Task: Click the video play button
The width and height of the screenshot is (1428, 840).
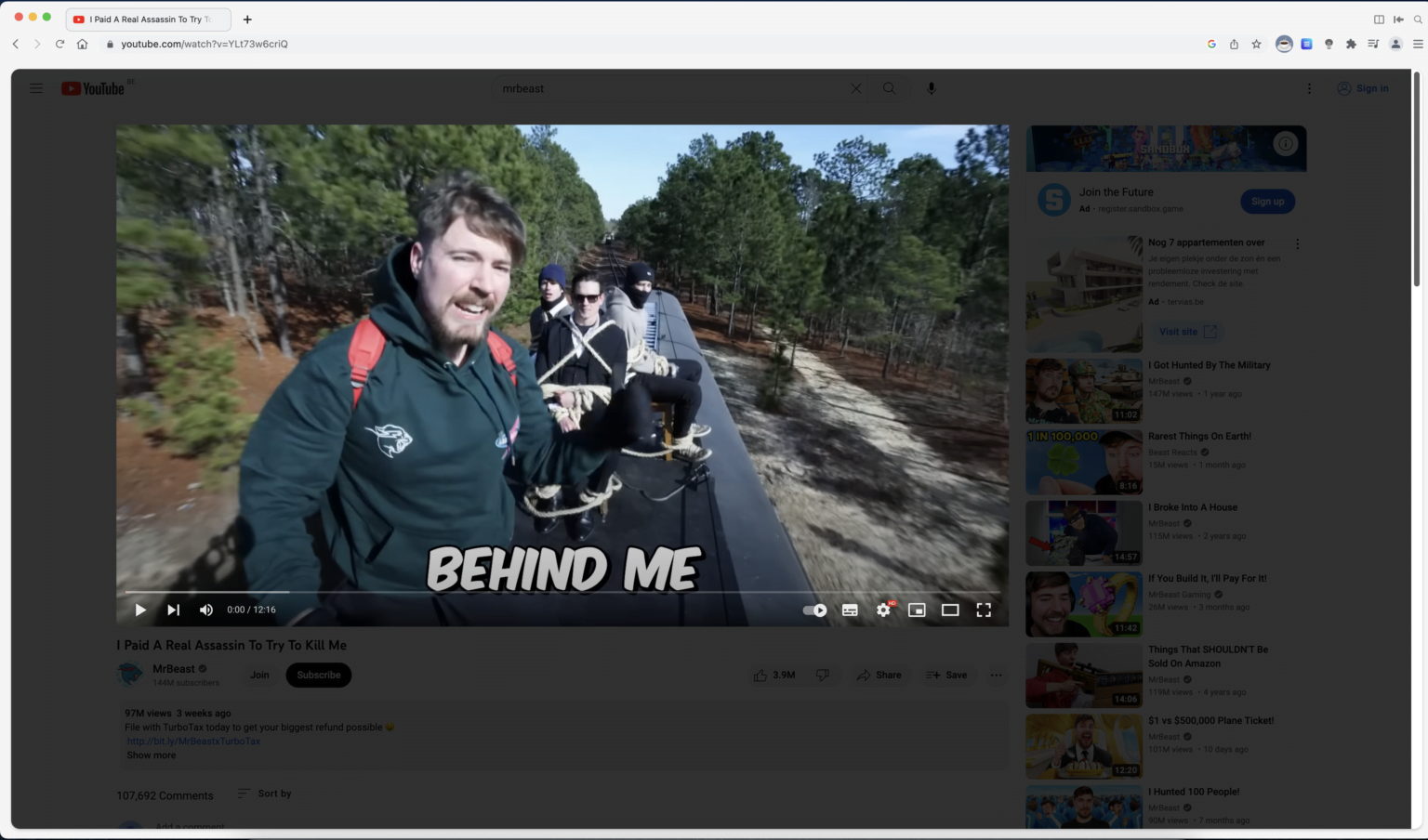Action: coord(140,610)
